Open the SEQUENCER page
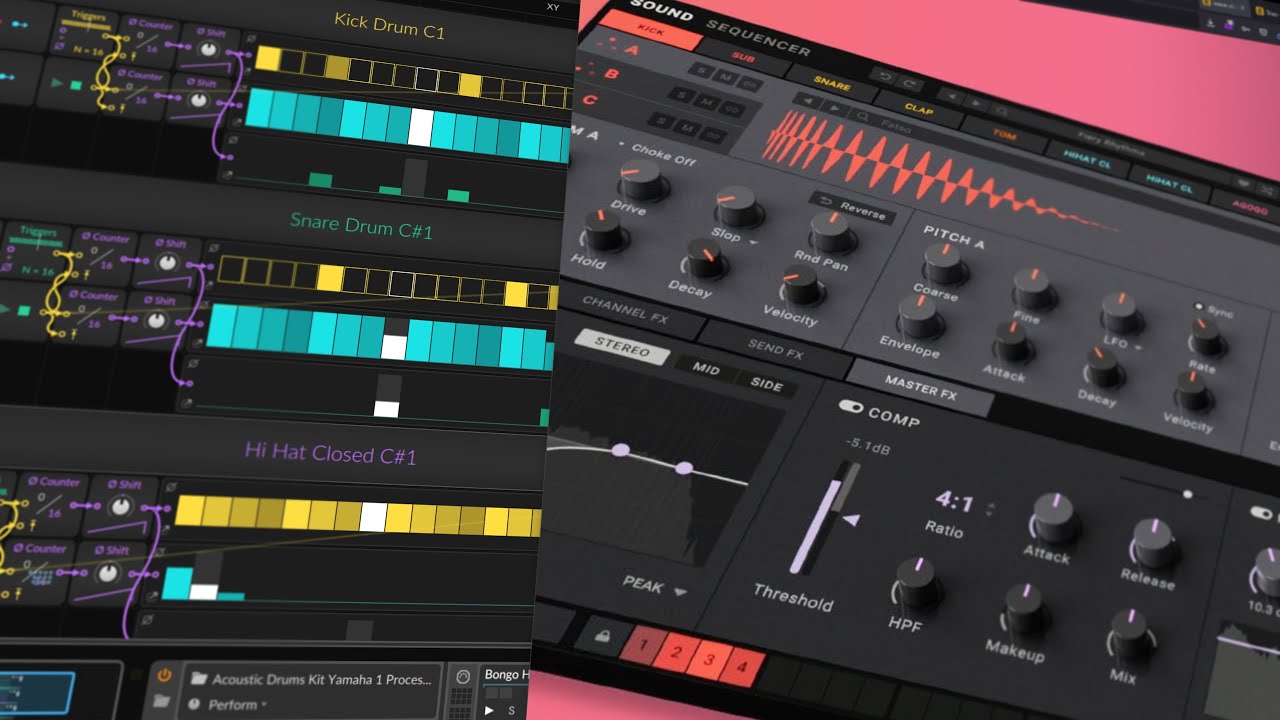This screenshot has height=720, width=1280. (x=758, y=37)
